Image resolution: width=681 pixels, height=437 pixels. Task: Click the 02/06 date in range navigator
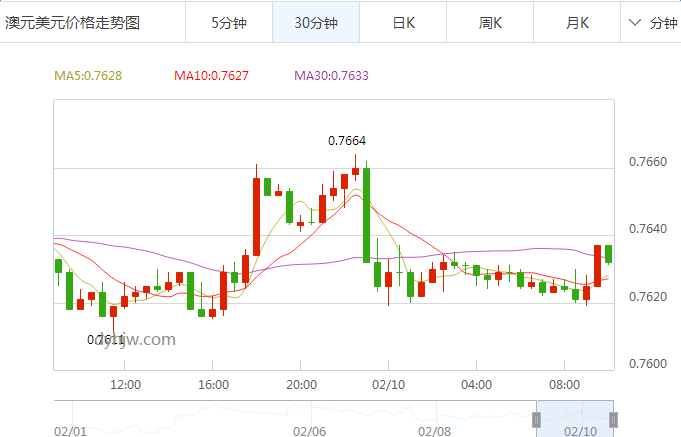pyautogui.click(x=309, y=432)
